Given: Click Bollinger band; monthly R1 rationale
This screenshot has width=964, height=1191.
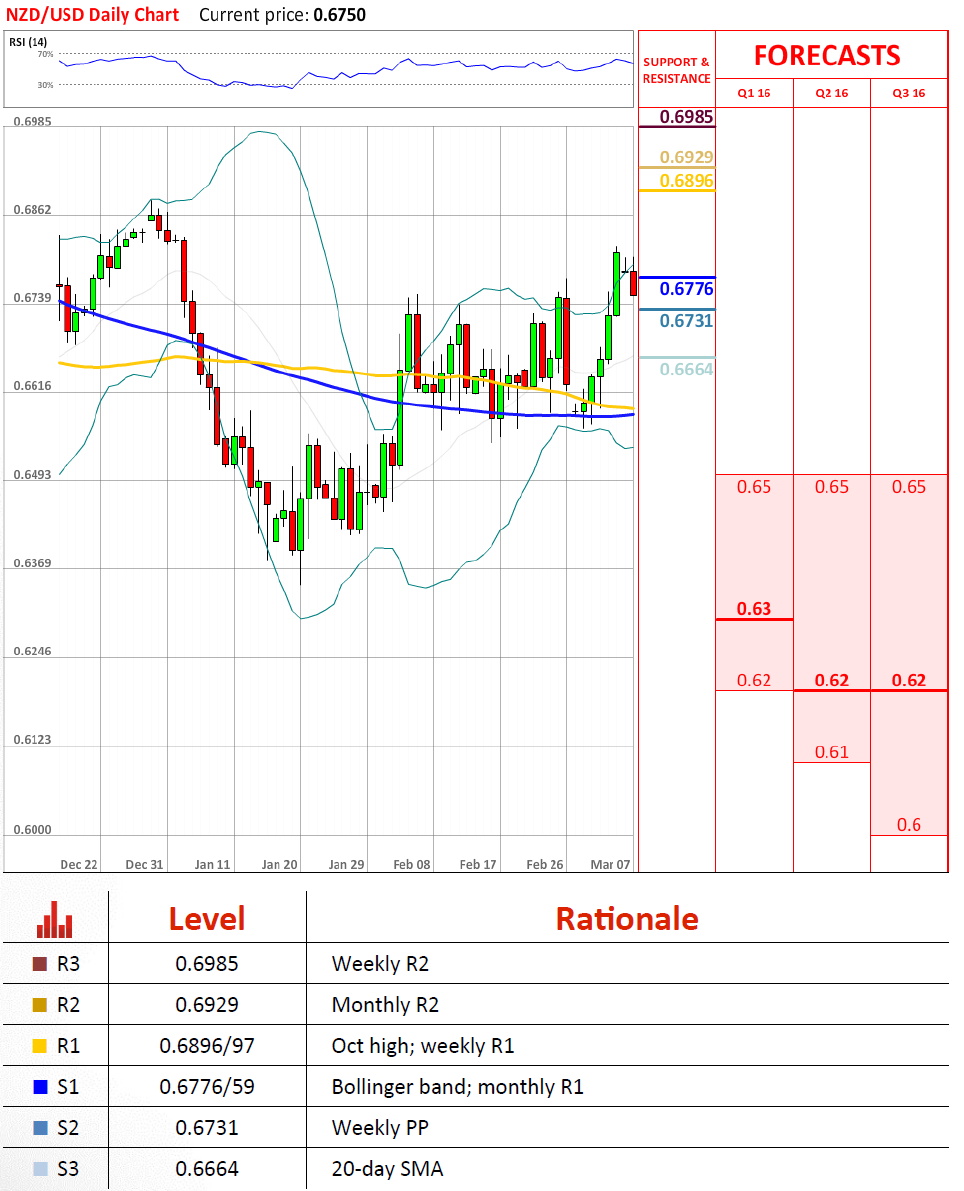Looking at the screenshot, I should tap(457, 1087).
